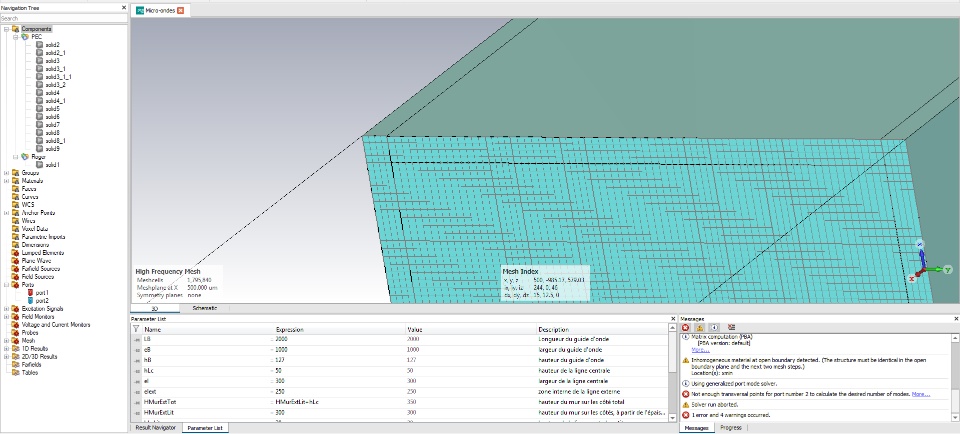The image size is (960, 434).
Task: Toggle the warning messages filter icon
Action: pyautogui.click(x=699, y=327)
